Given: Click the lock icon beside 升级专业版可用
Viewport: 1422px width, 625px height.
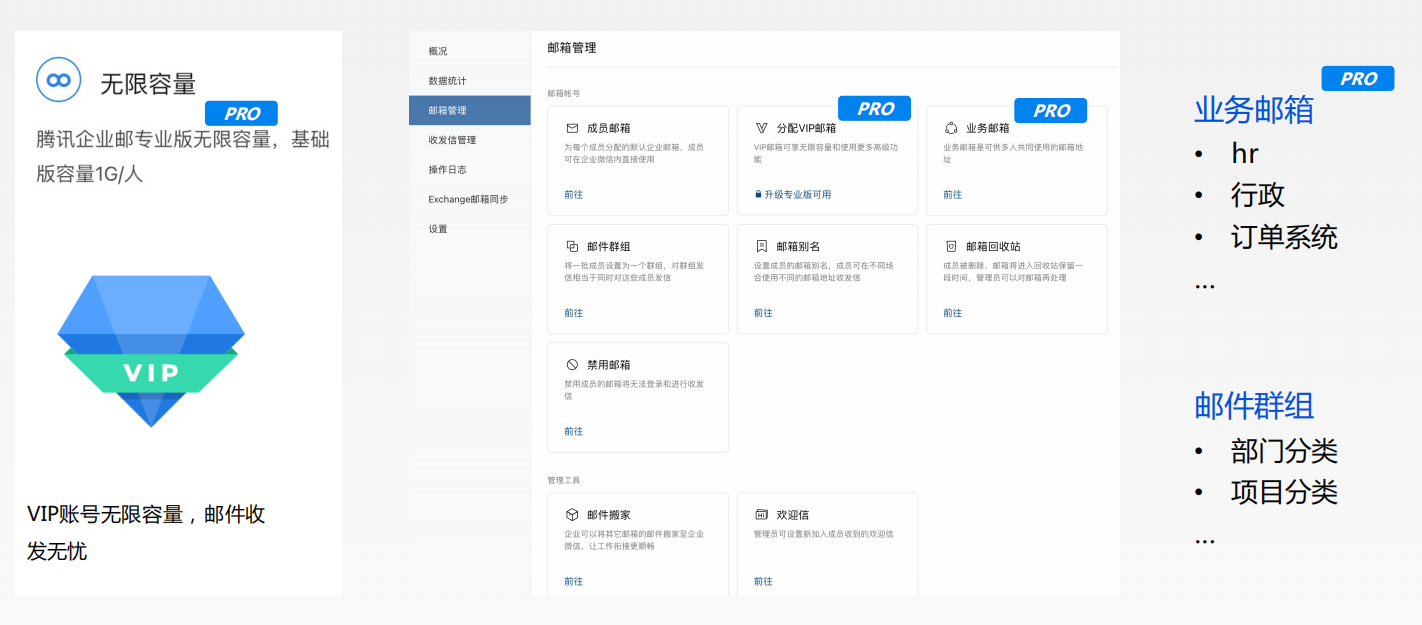Looking at the screenshot, I should pos(758,195).
